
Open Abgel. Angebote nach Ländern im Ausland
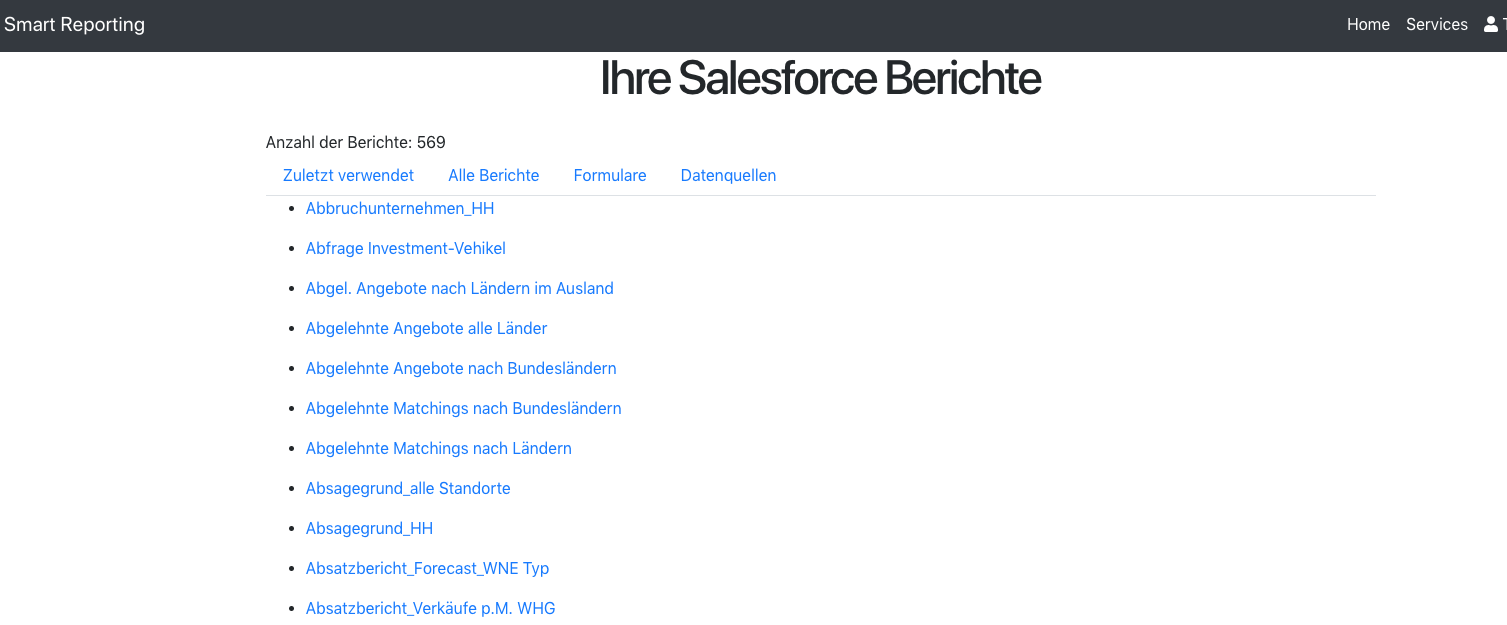pyautogui.click(x=460, y=288)
